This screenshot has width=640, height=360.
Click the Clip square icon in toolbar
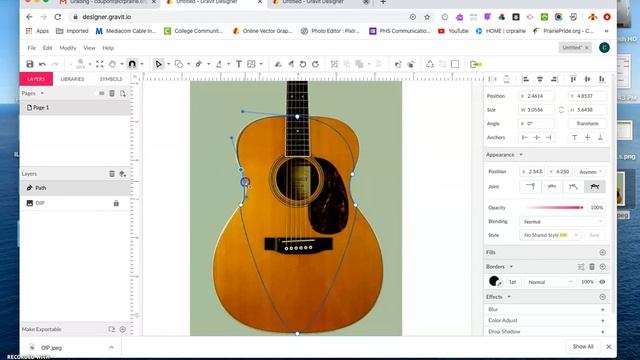tap(455, 64)
